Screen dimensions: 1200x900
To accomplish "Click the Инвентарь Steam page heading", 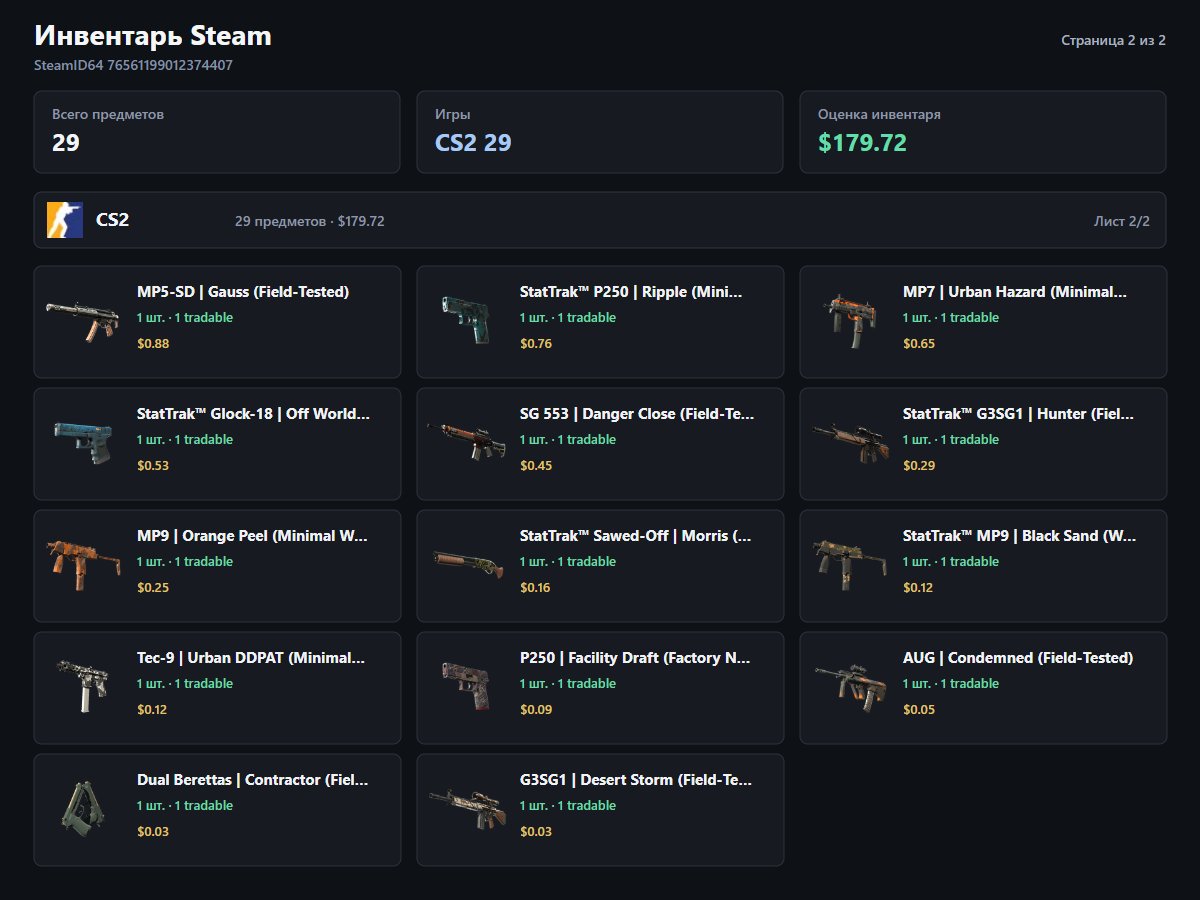I will pos(153,37).
